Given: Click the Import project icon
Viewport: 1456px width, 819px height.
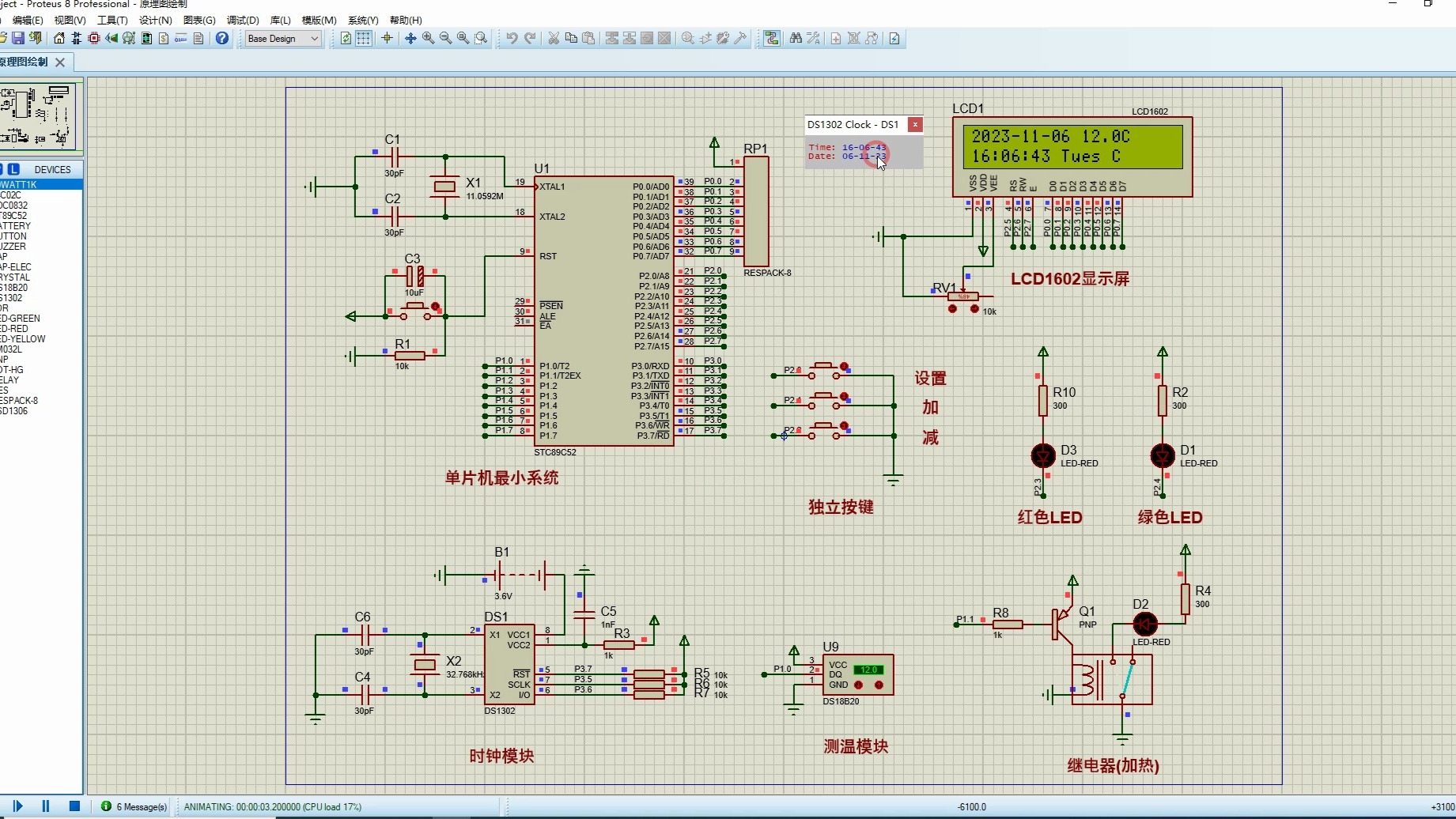Looking at the screenshot, I should coord(36,38).
